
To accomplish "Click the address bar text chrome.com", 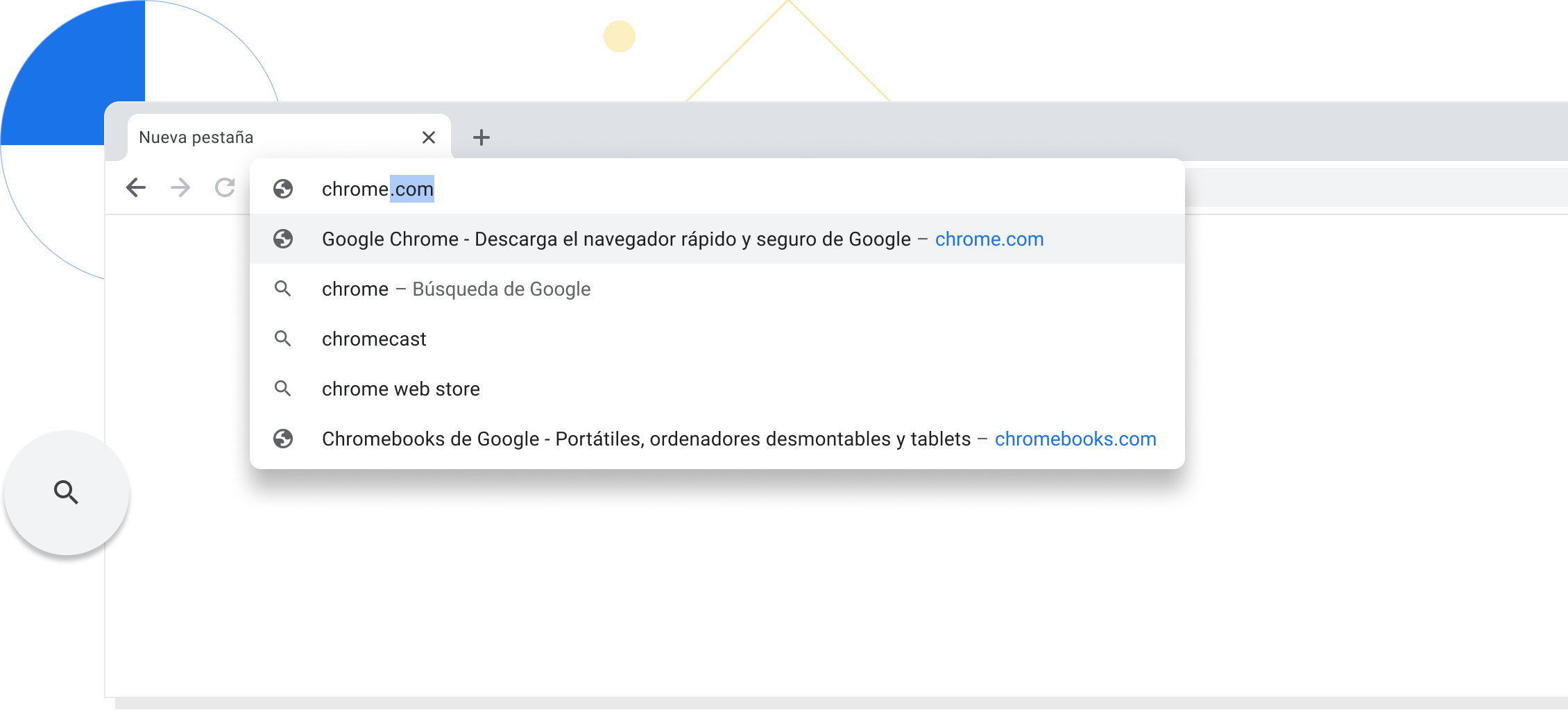I will (377, 189).
